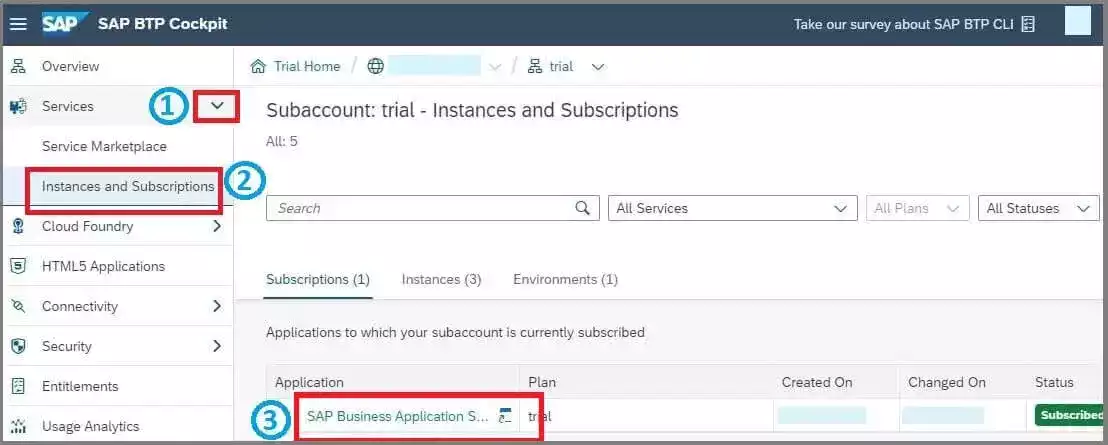Open the SAP Business Application Studio link
Screen dimensions: 1108x445
pos(398,416)
